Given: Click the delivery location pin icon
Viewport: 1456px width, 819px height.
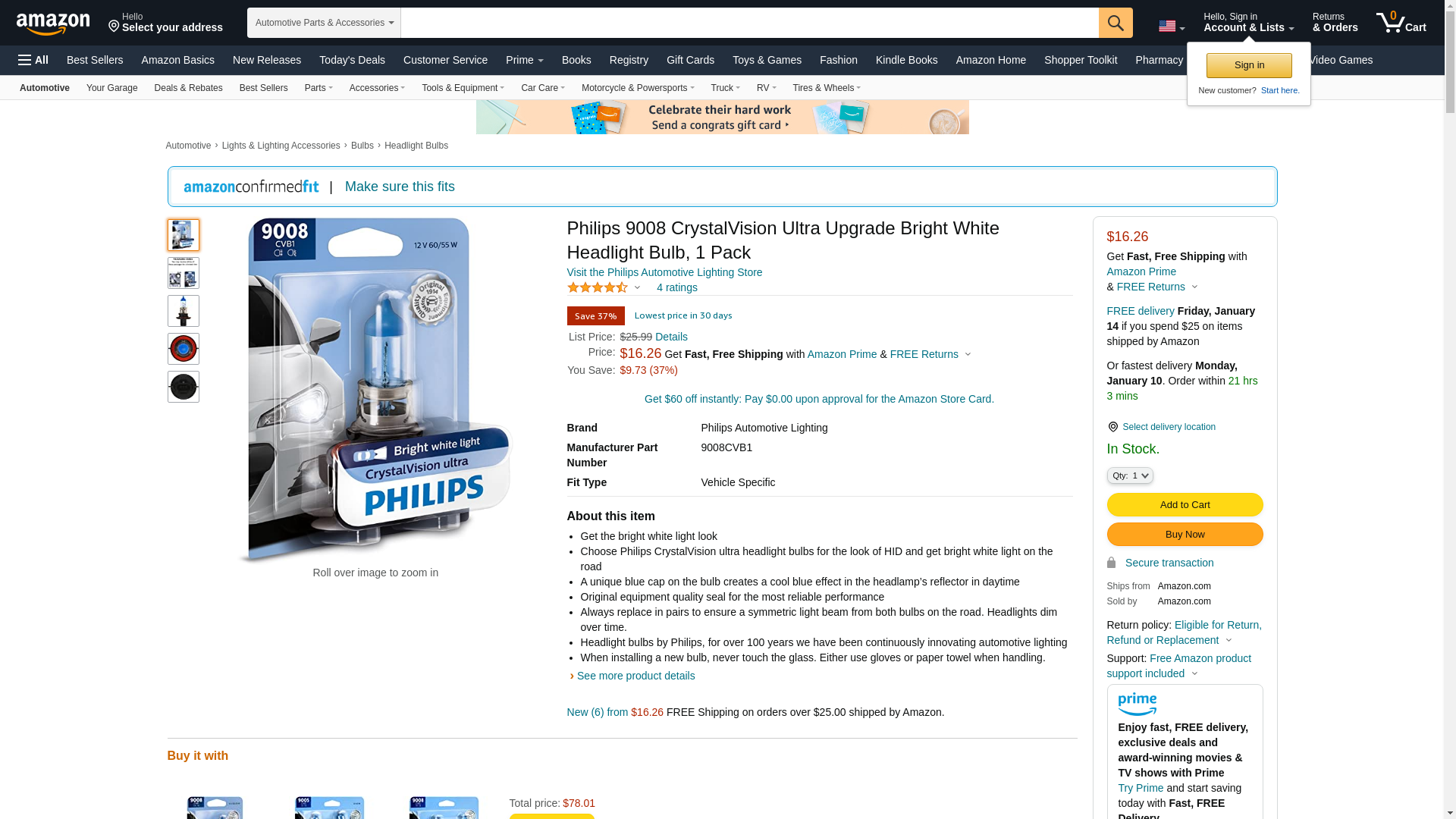Looking at the screenshot, I should (1112, 427).
